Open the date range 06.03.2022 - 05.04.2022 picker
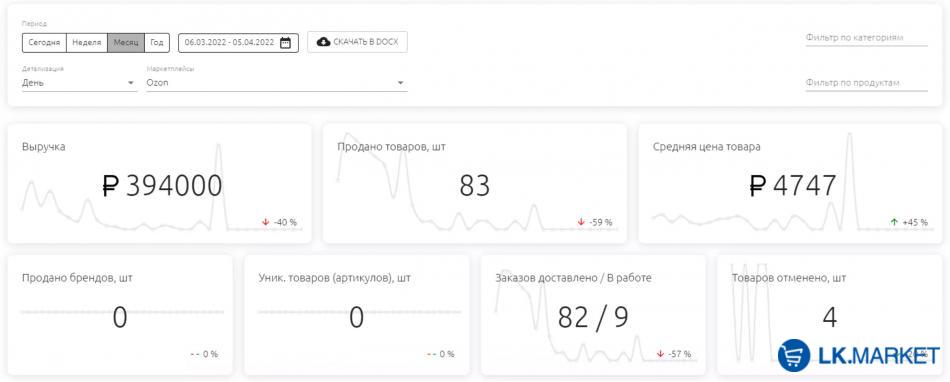 point(238,42)
